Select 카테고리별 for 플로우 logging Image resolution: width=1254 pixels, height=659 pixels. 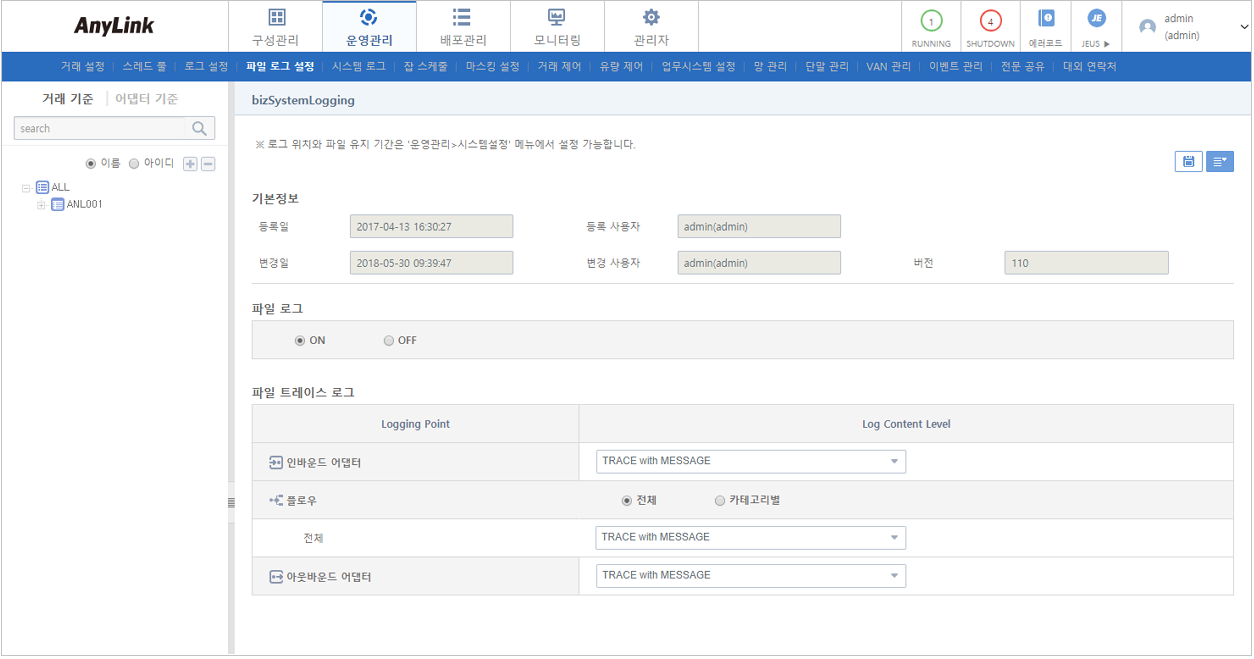click(720, 499)
